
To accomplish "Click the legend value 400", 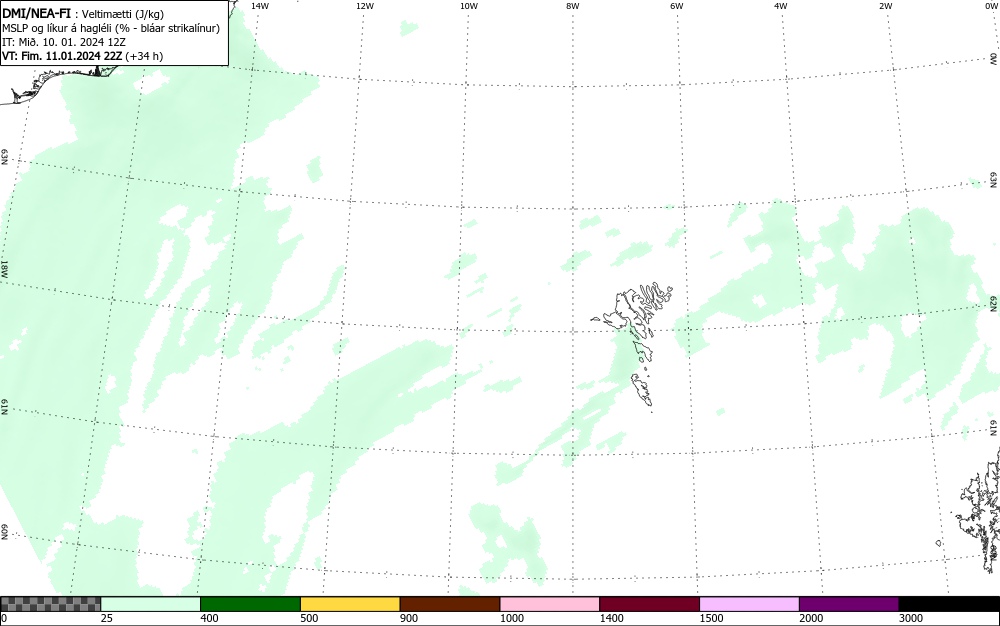I will [209, 618].
